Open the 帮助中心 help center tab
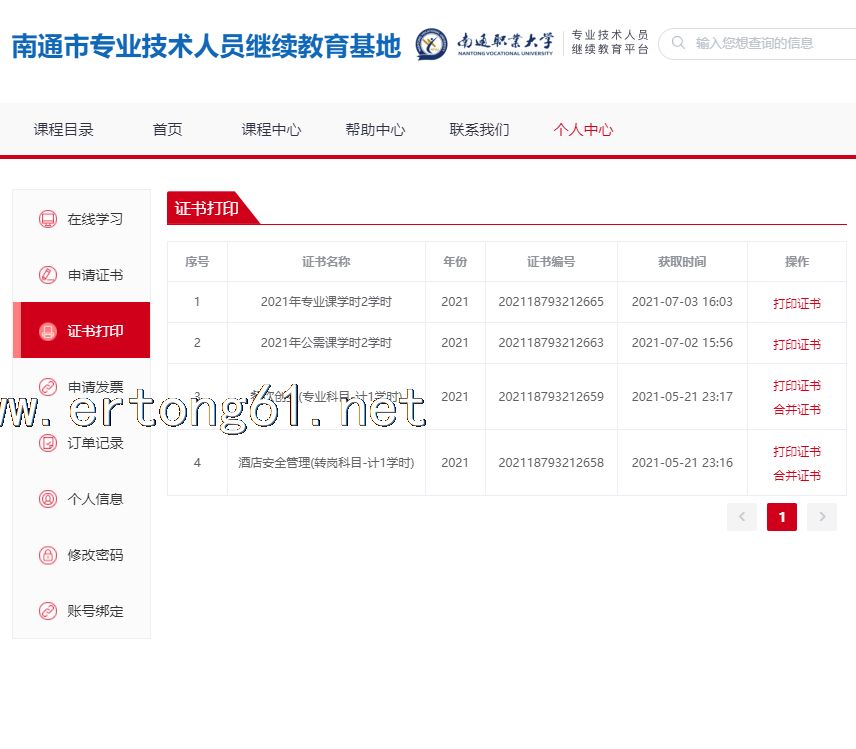This screenshot has width=856, height=749. pyautogui.click(x=375, y=129)
